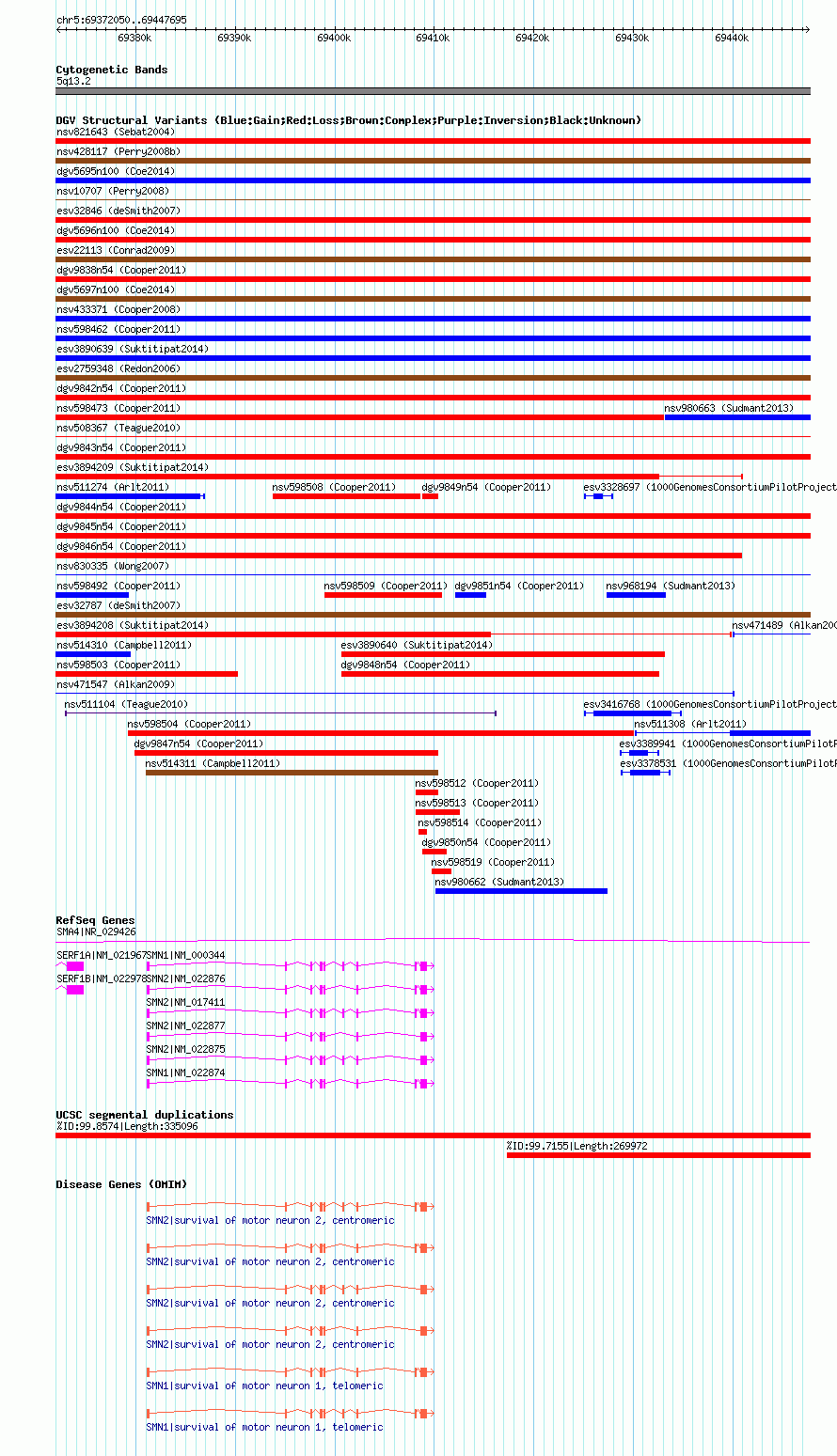
Task: Click the 69440k ruler tick label
Action: tap(732, 38)
